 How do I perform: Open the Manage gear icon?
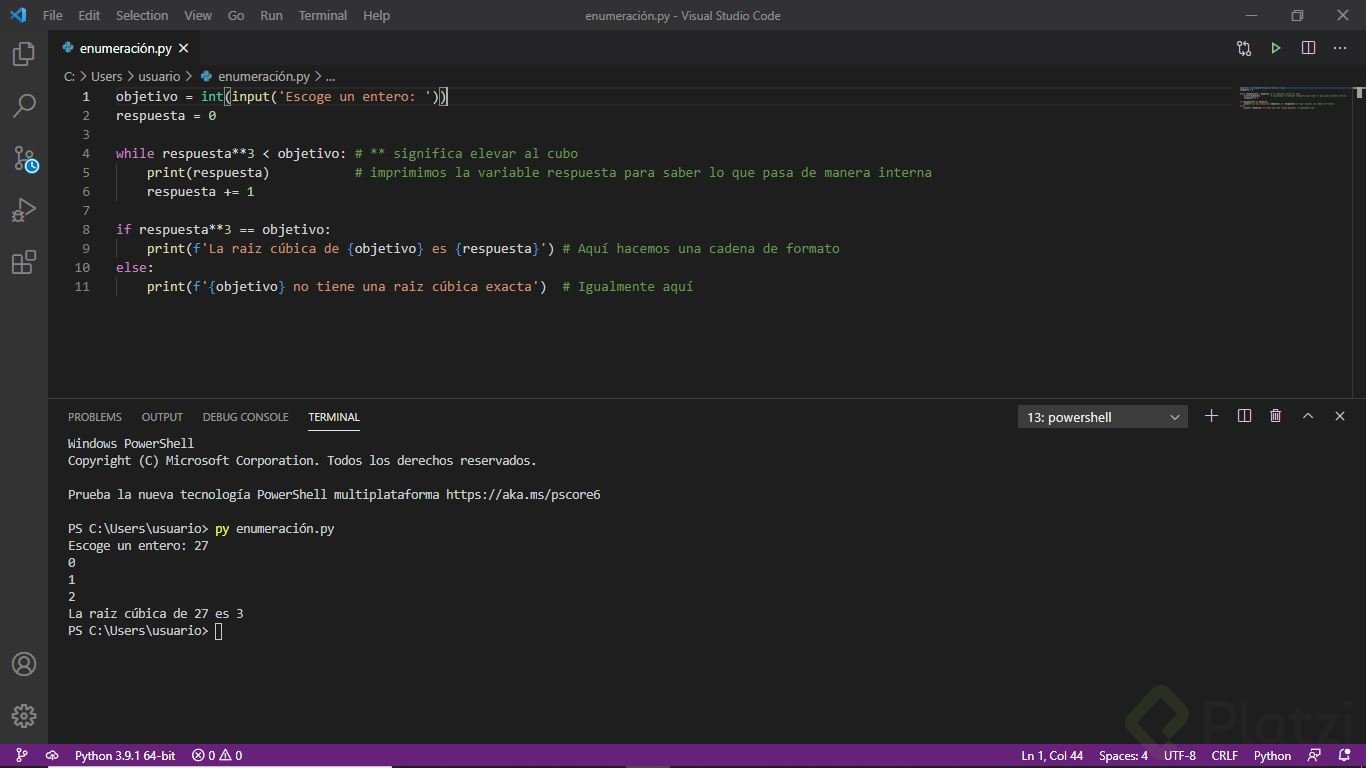coord(24,716)
